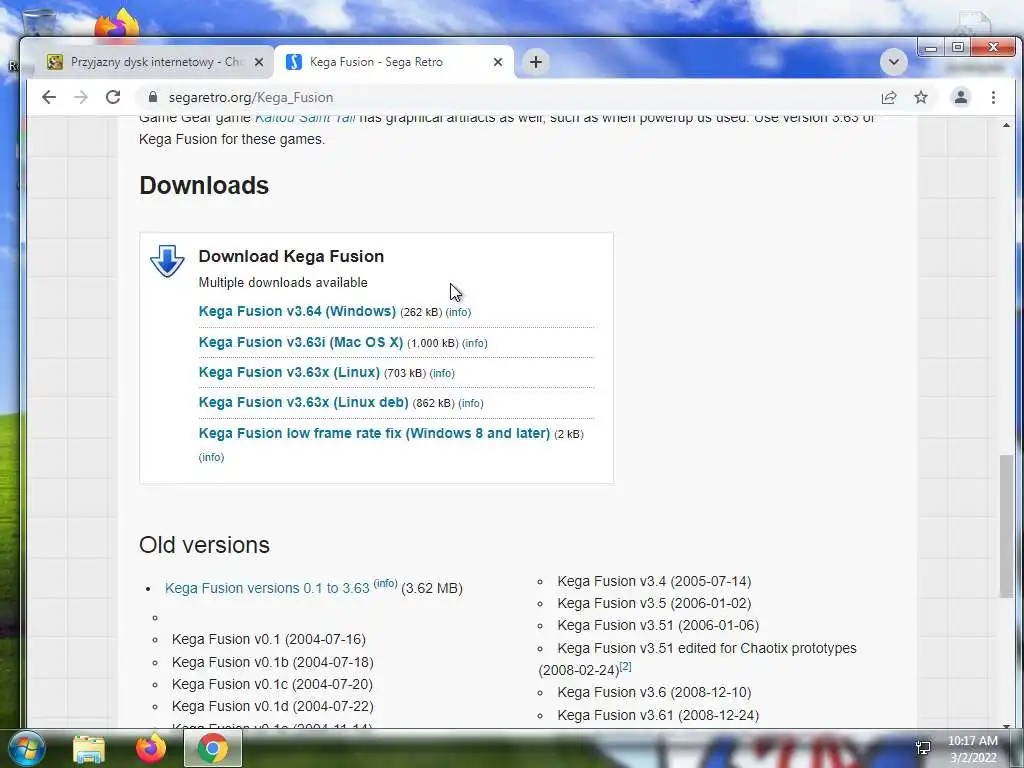Viewport: 1024px width, 768px height.
Task: Download the low frame rate fix
Action: (x=374, y=433)
